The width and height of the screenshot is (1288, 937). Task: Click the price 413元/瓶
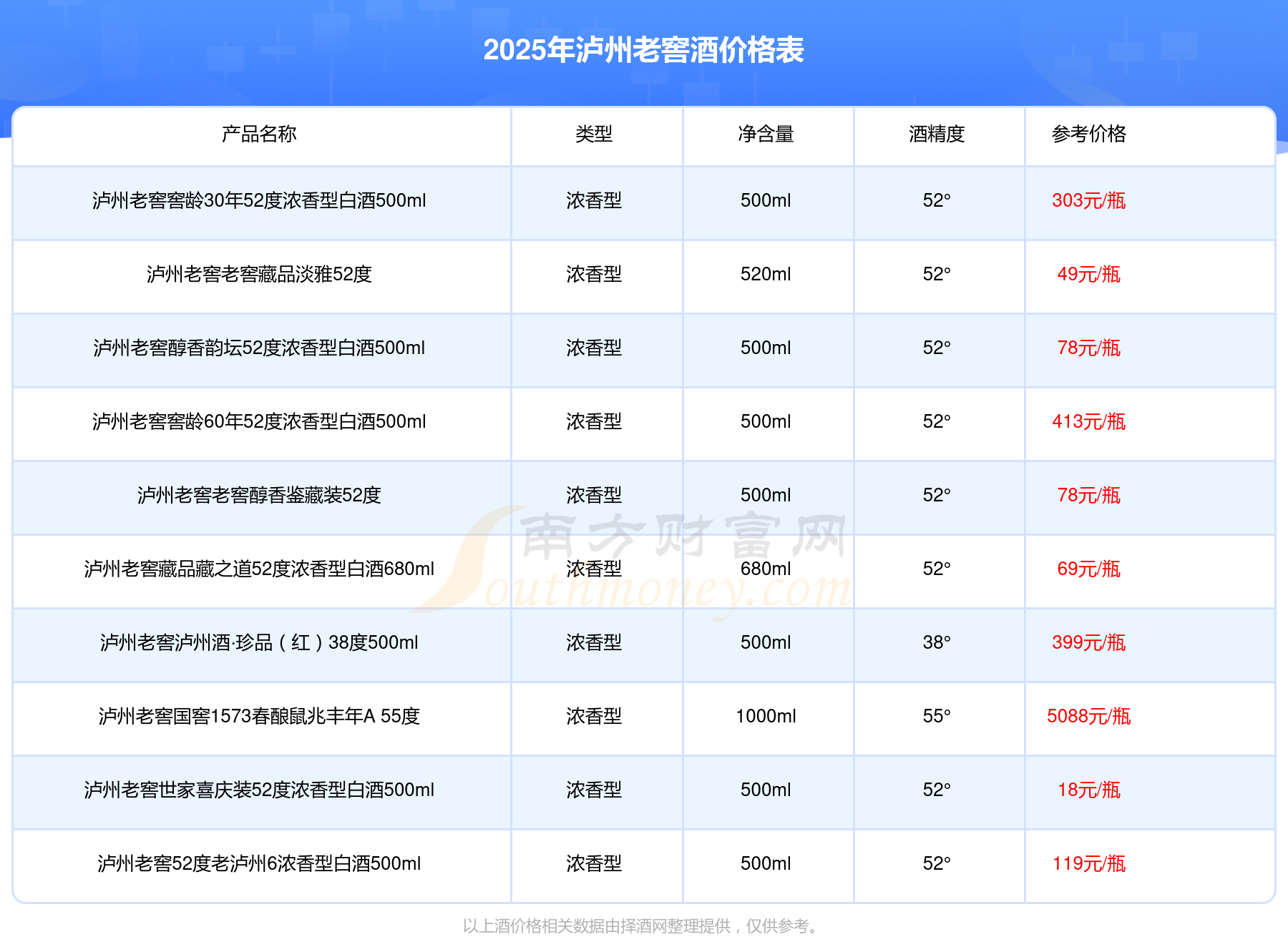pyautogui.click(x=1088, y=421)
